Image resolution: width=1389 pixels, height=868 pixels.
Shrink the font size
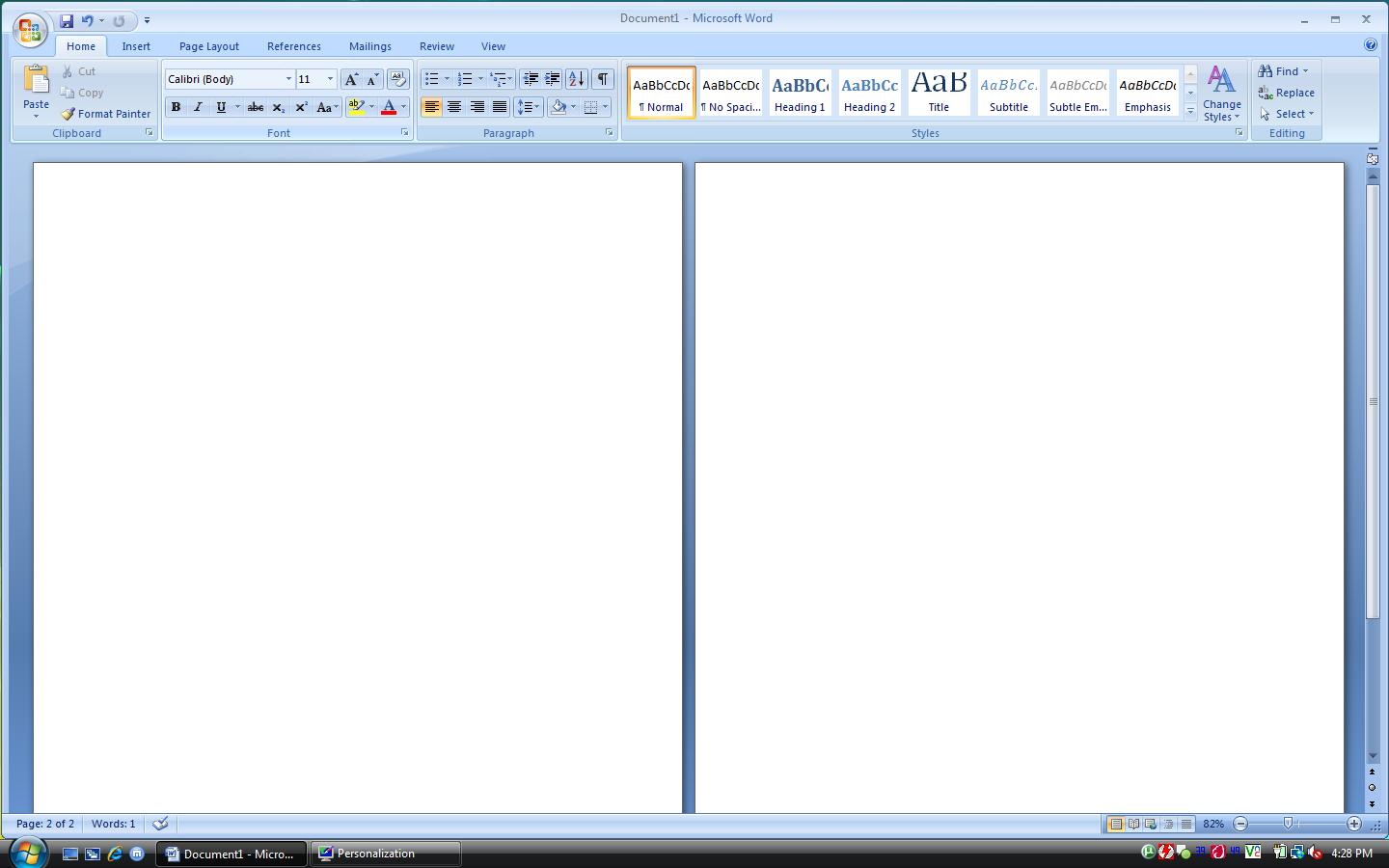tap(373, 79)
